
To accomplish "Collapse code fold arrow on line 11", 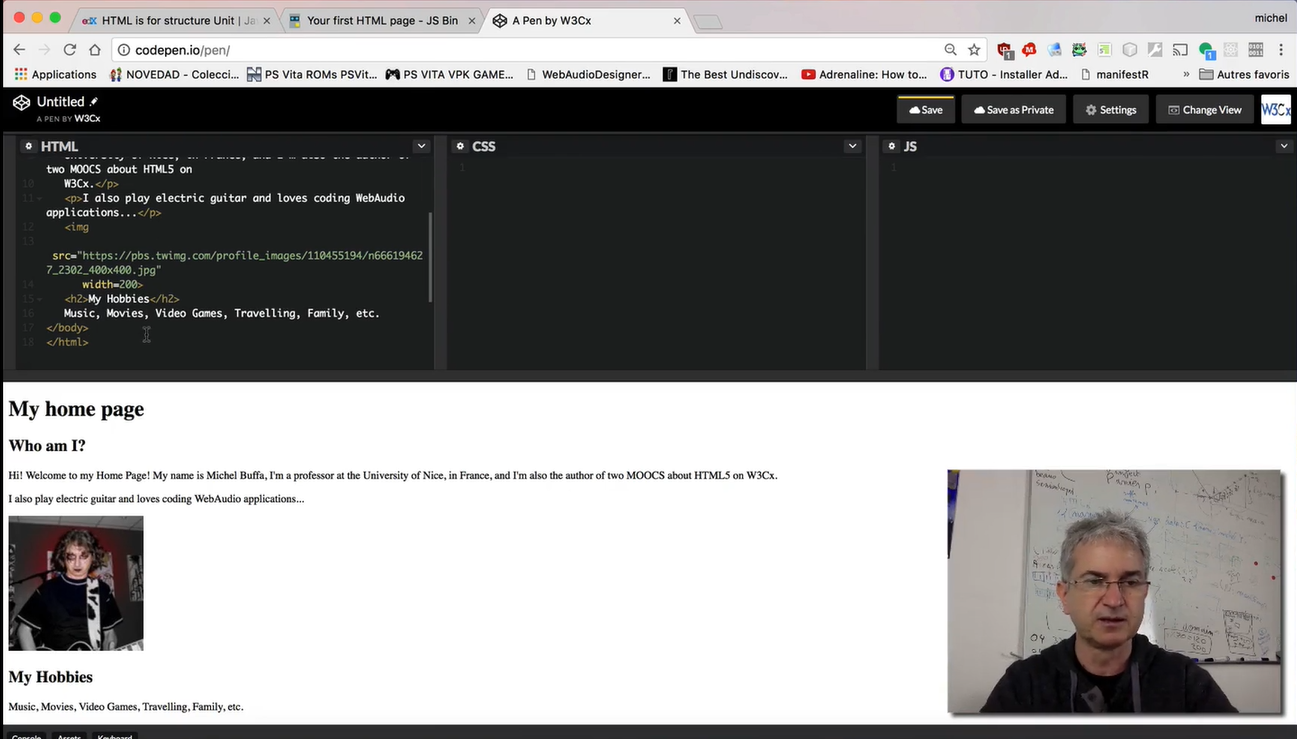I will tap(39, 199).
